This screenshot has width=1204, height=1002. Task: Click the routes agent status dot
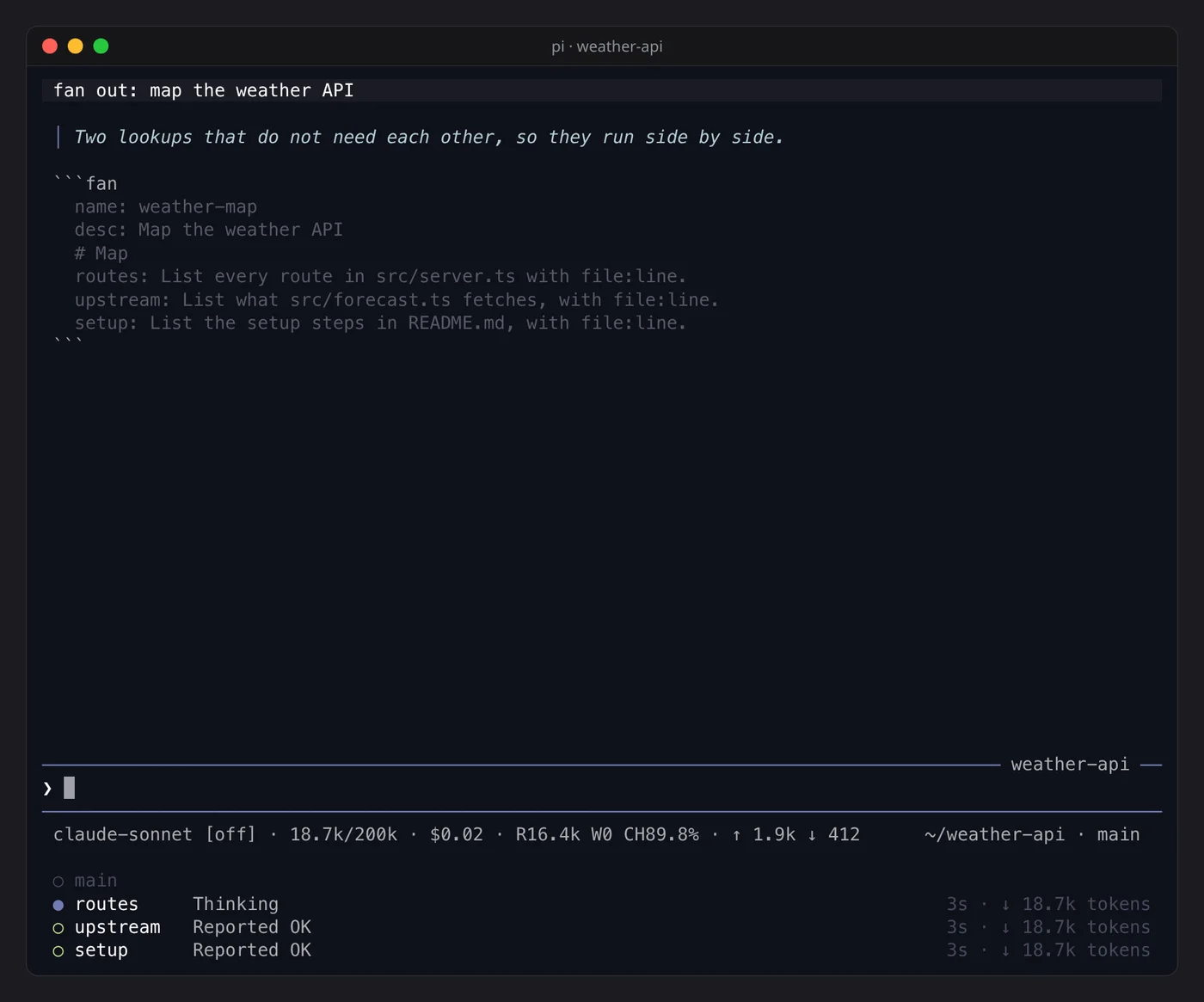pos(58,905)
